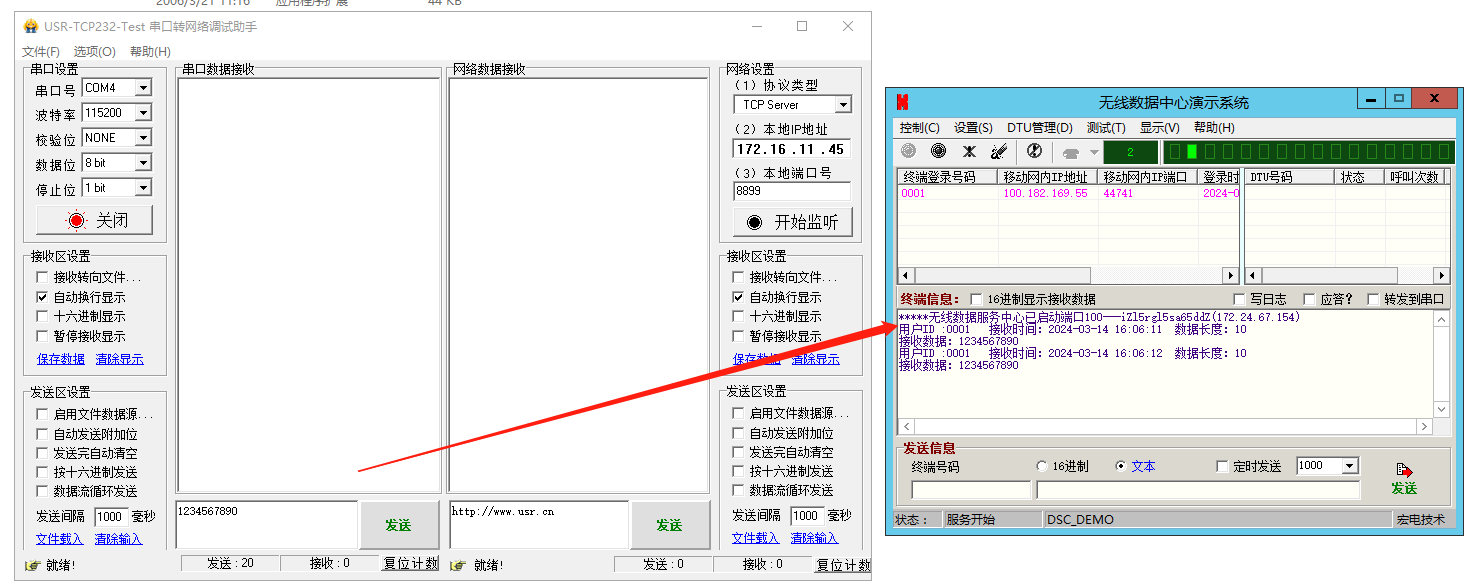The height and width of the screenshot is (586, 1484).
Task: Click the clear/brush toolbar icon
Action: point(998,152)
